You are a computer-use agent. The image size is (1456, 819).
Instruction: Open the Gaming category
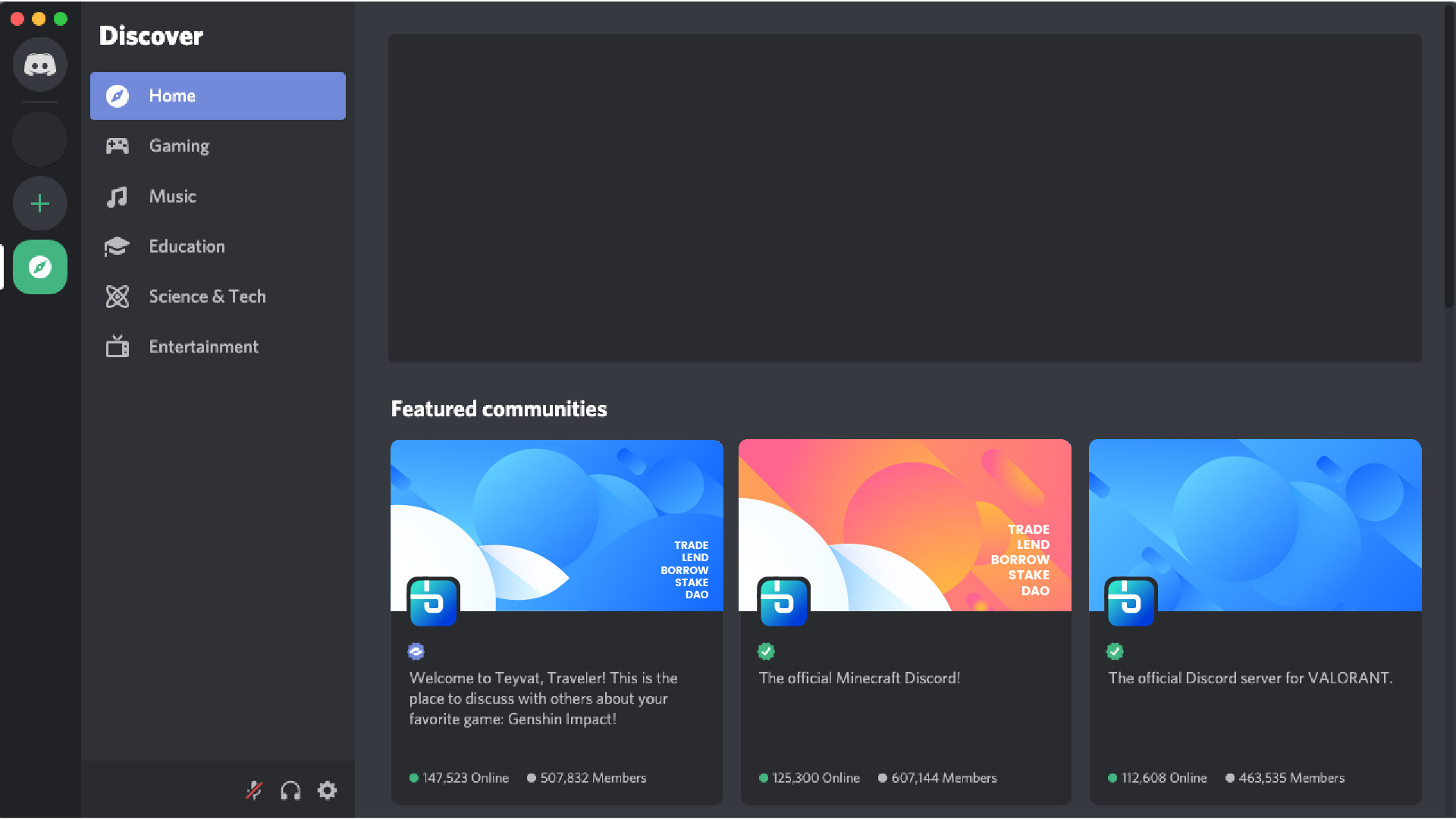(179, 146)
